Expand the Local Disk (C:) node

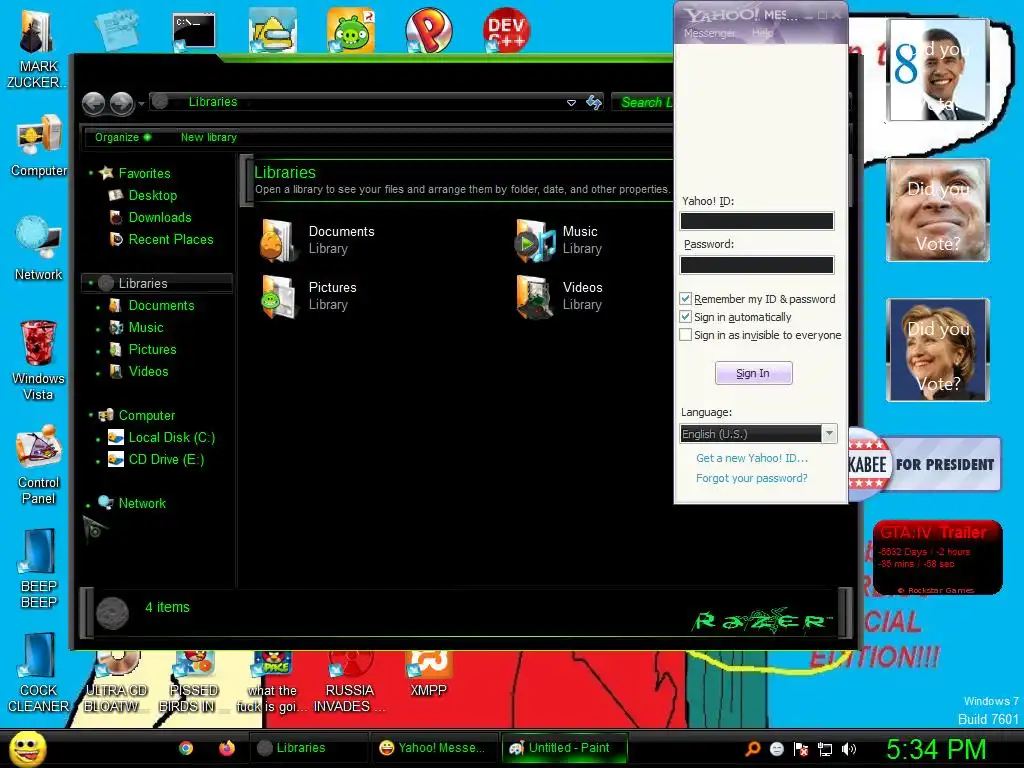pyautogui.click(x=98, y=439)
